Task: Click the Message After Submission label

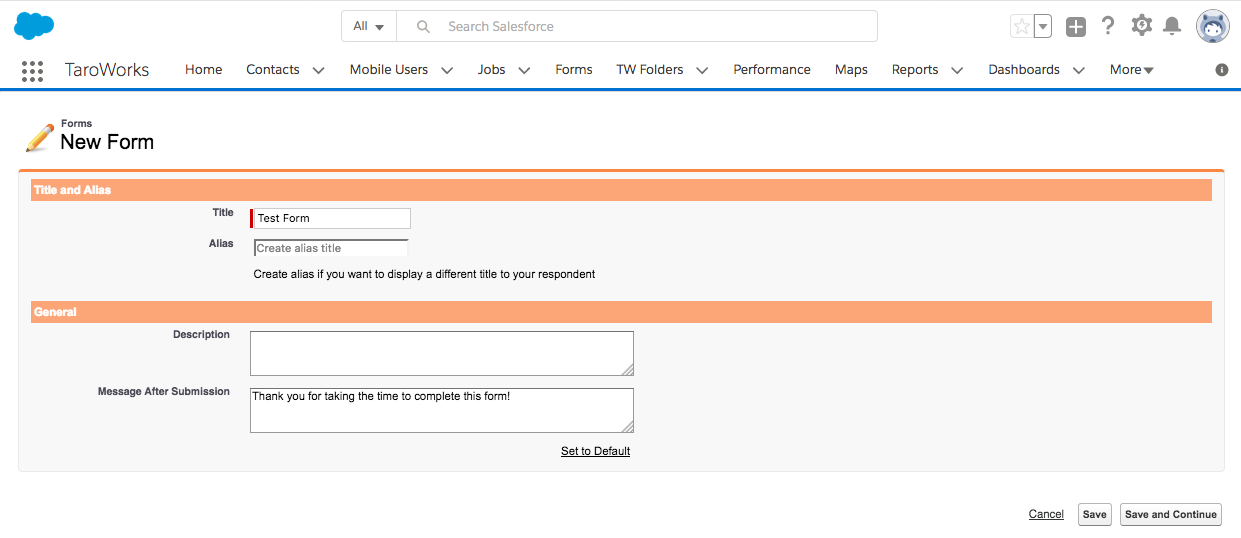Action: (x=164, y=391)
